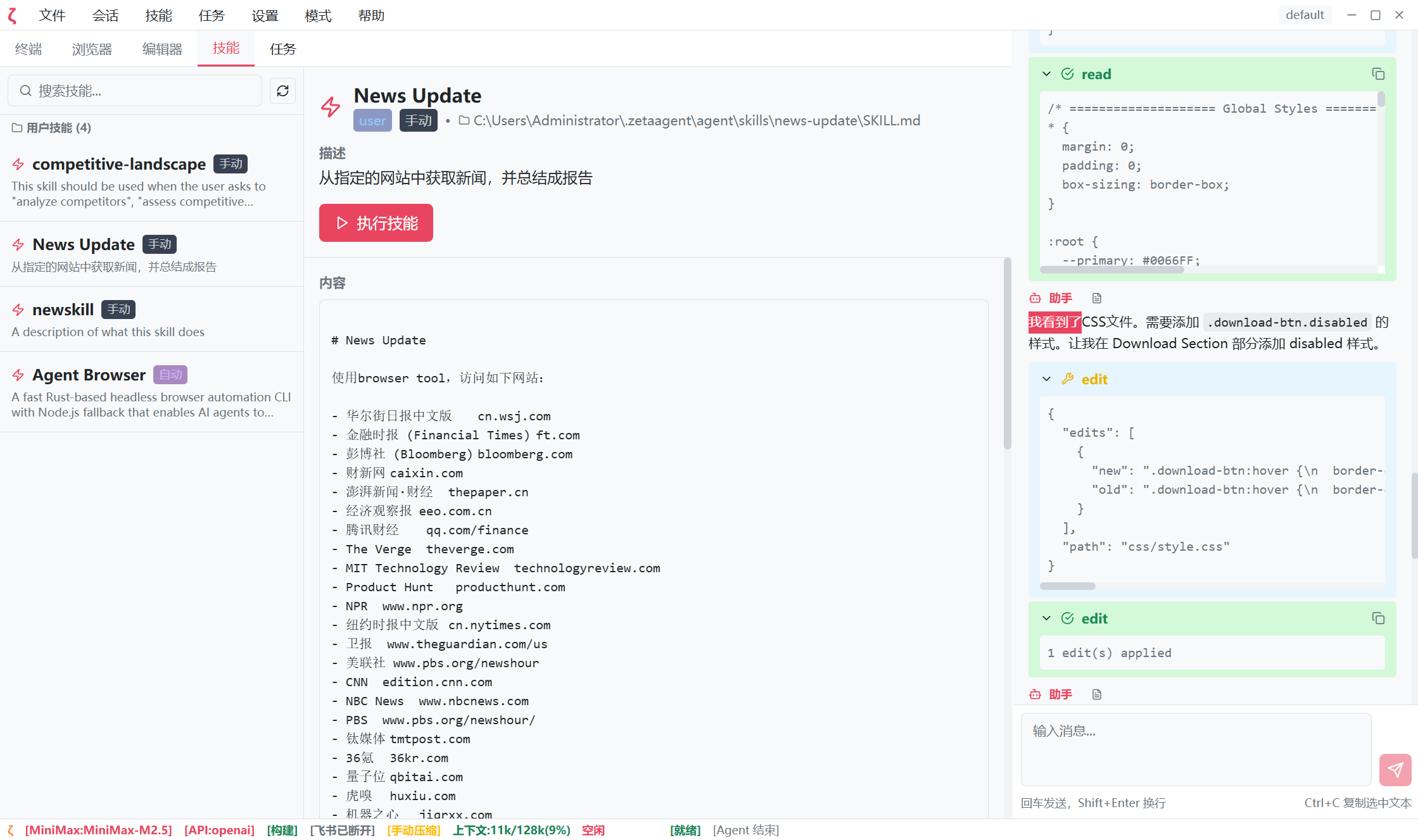
Task: Click the refresh skills list icon
Action: 282,91
